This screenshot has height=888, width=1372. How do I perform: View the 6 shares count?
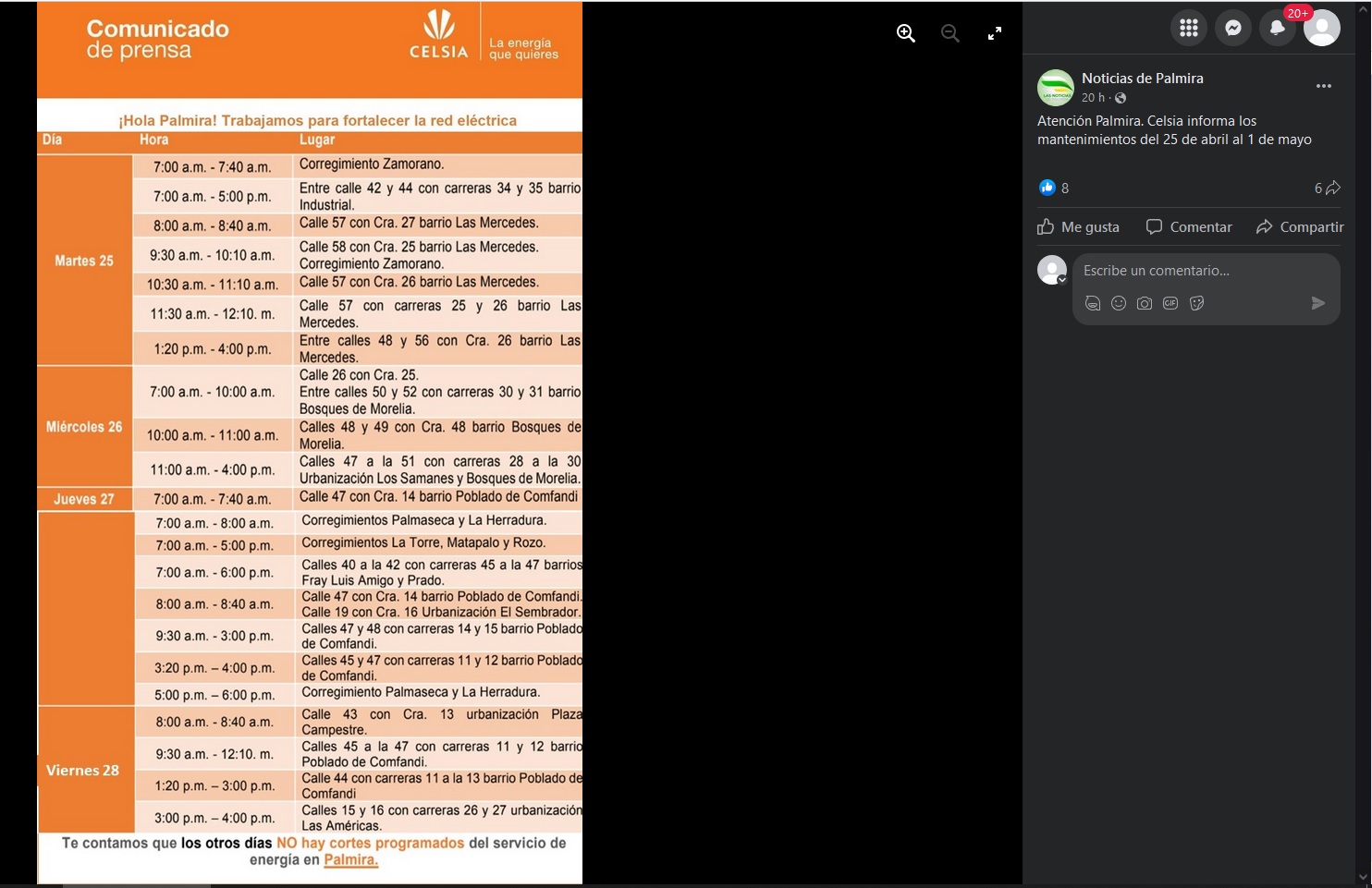click(x=1328, y=188)
